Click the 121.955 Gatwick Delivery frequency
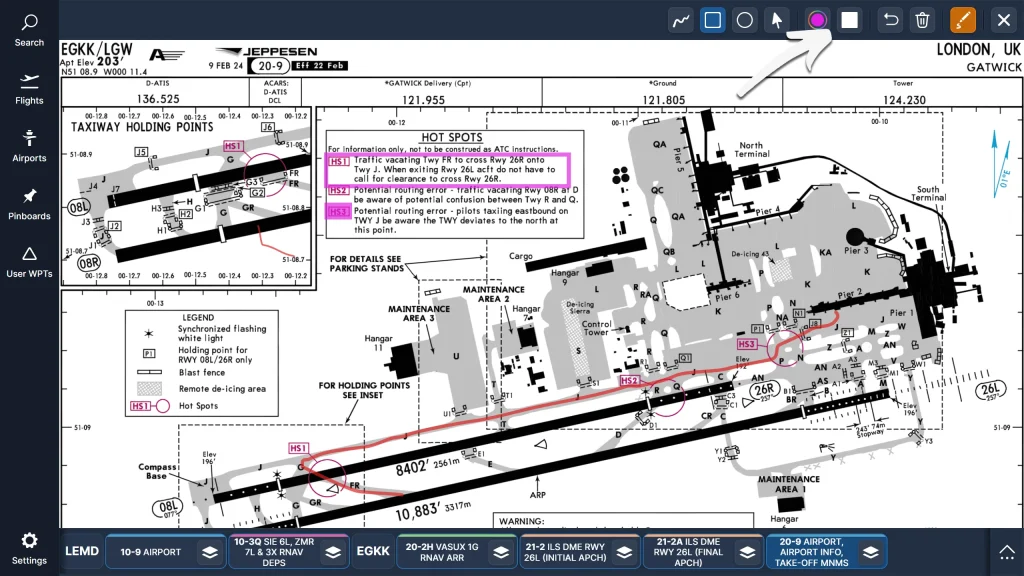Image resolution: width=1024 pixels, height=576 pixels. [x=423, y=100]
